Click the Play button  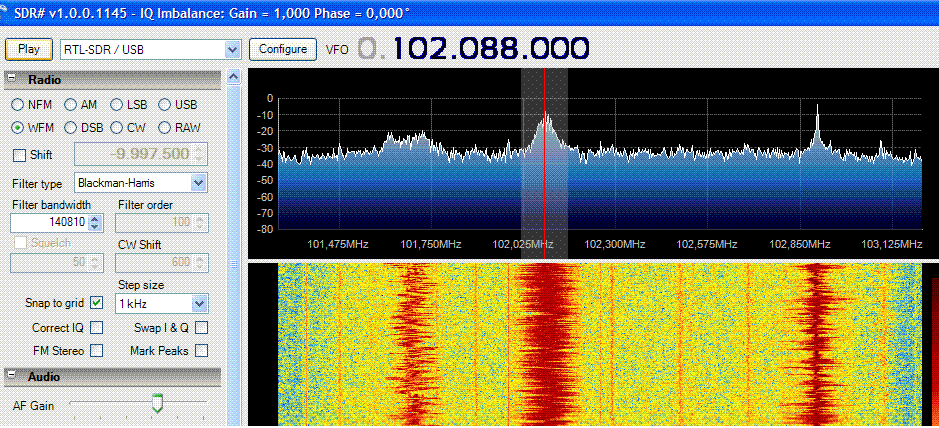pyautogui.click(x=29, y=49)
